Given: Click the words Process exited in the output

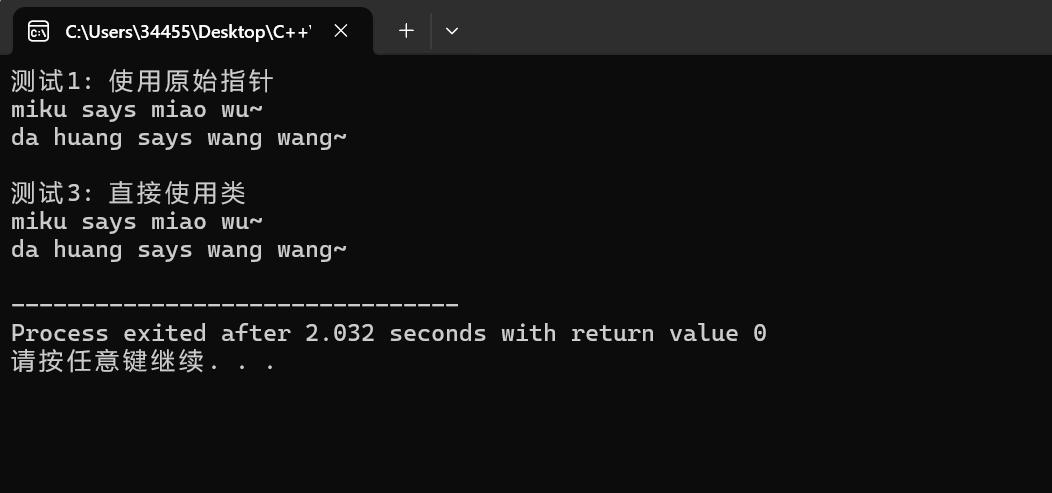Looking at the screenshot, I should click(109, 333).
